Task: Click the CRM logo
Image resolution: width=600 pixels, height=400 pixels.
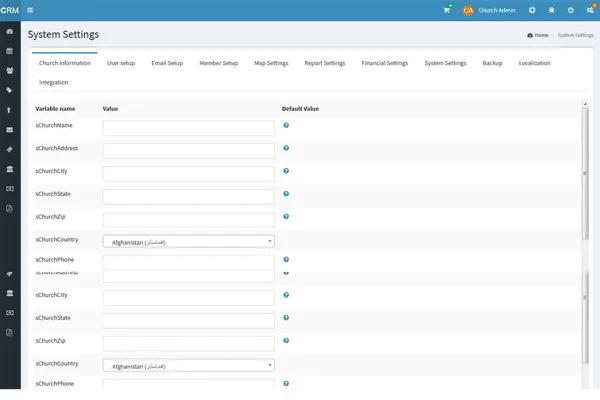Action: click(10, 10)
